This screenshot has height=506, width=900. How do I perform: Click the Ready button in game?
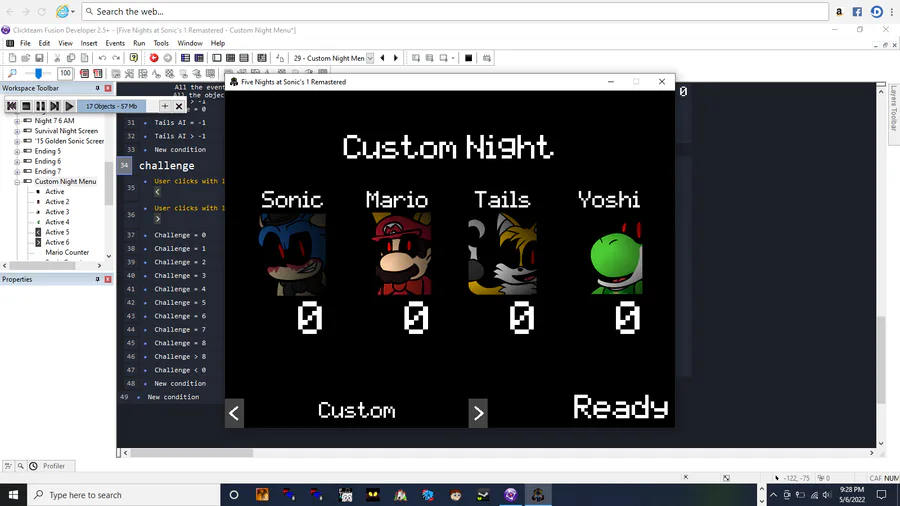(620, 407)
